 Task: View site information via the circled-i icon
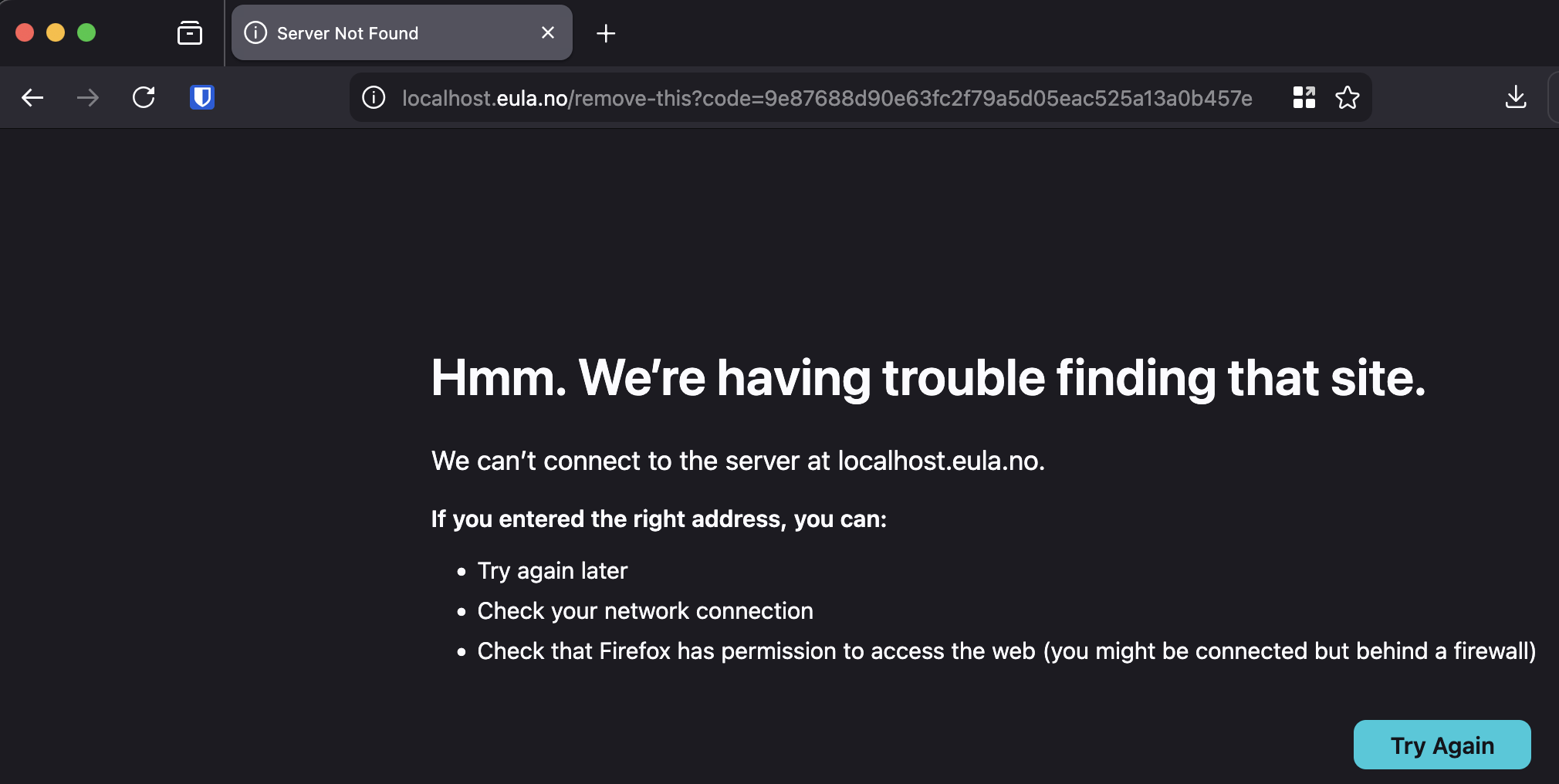pos(374,97)
